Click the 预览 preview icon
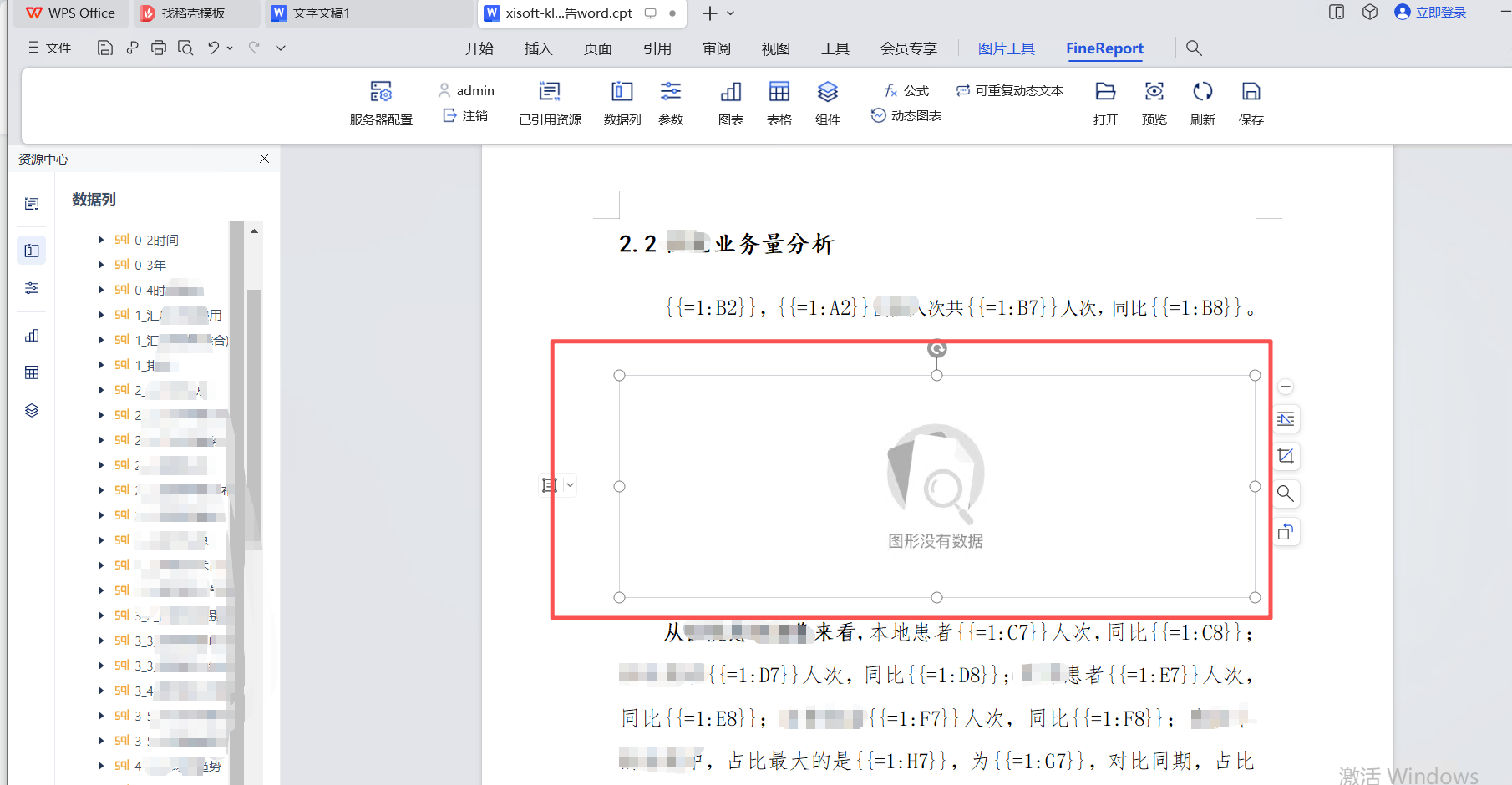 [x=1154, y=92]
